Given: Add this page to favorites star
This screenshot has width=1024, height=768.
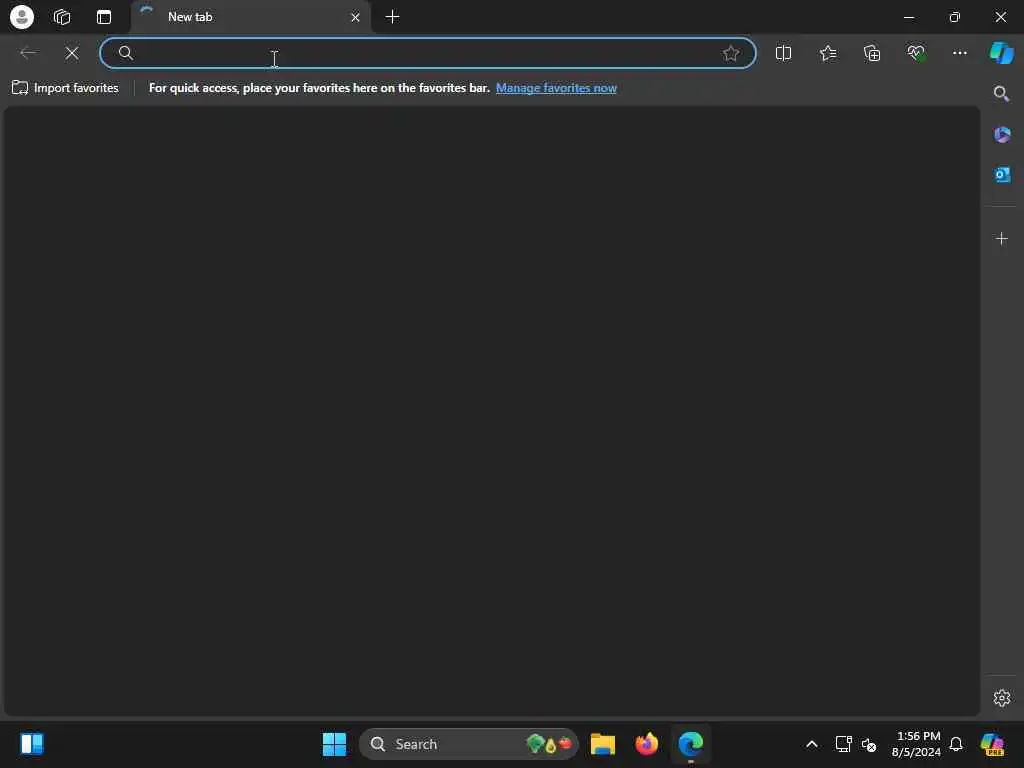Looking at the screenshot, I should [731, 53].
